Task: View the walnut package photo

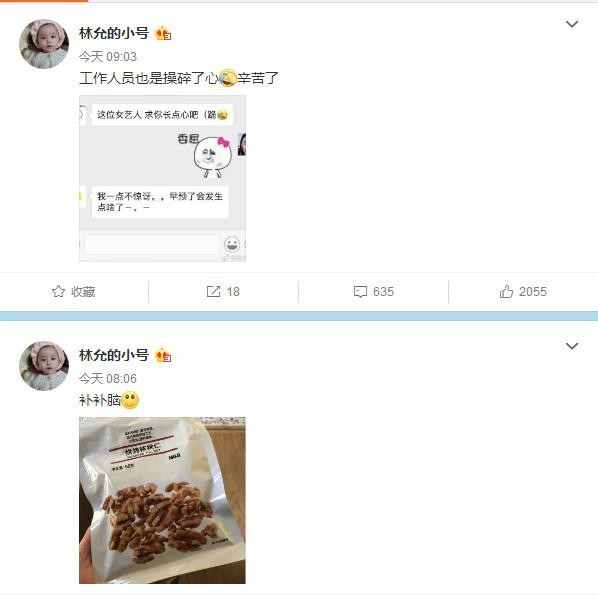Action: (x=162, y=500)
